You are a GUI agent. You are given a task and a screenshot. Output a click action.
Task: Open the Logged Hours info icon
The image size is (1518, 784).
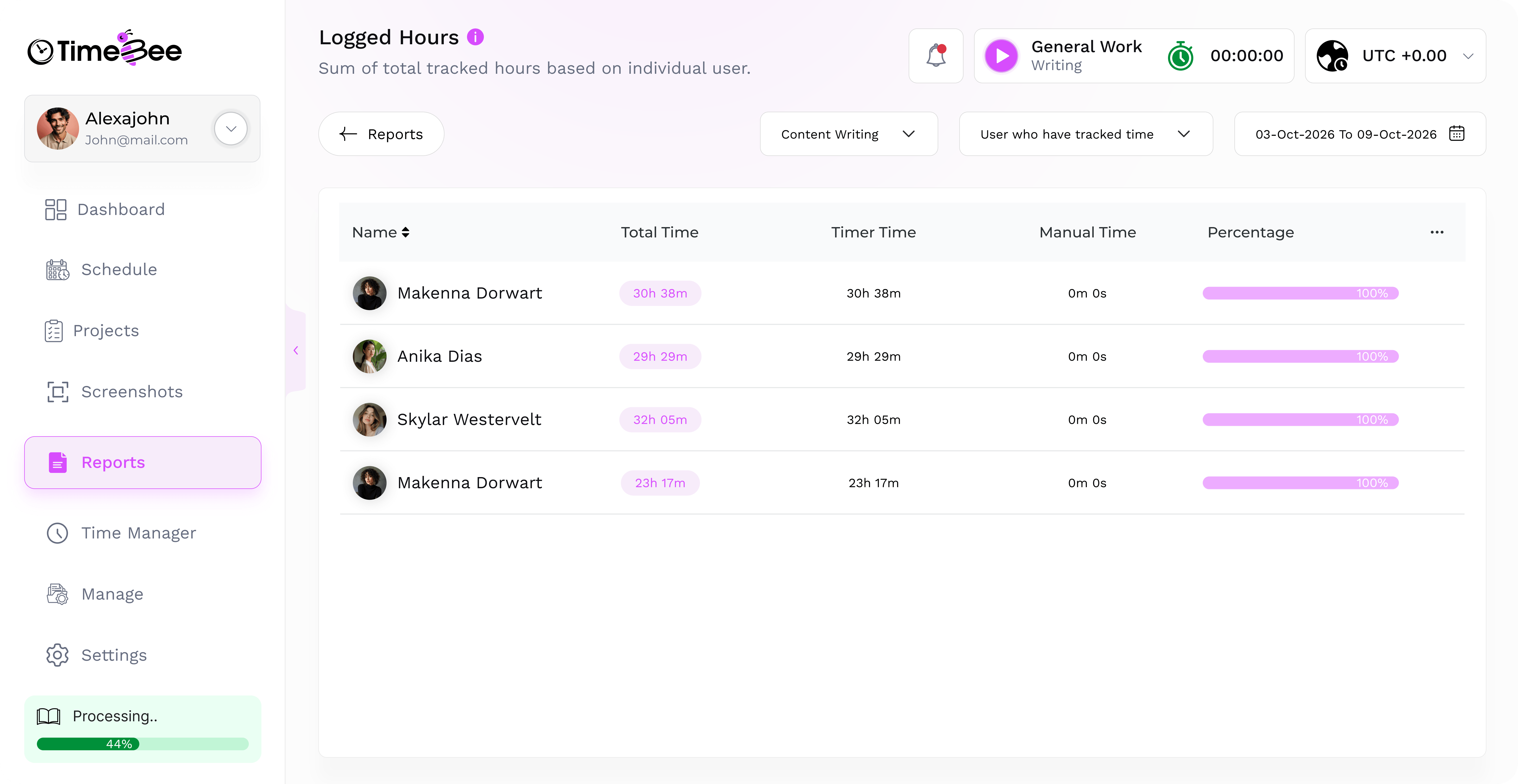475,37
